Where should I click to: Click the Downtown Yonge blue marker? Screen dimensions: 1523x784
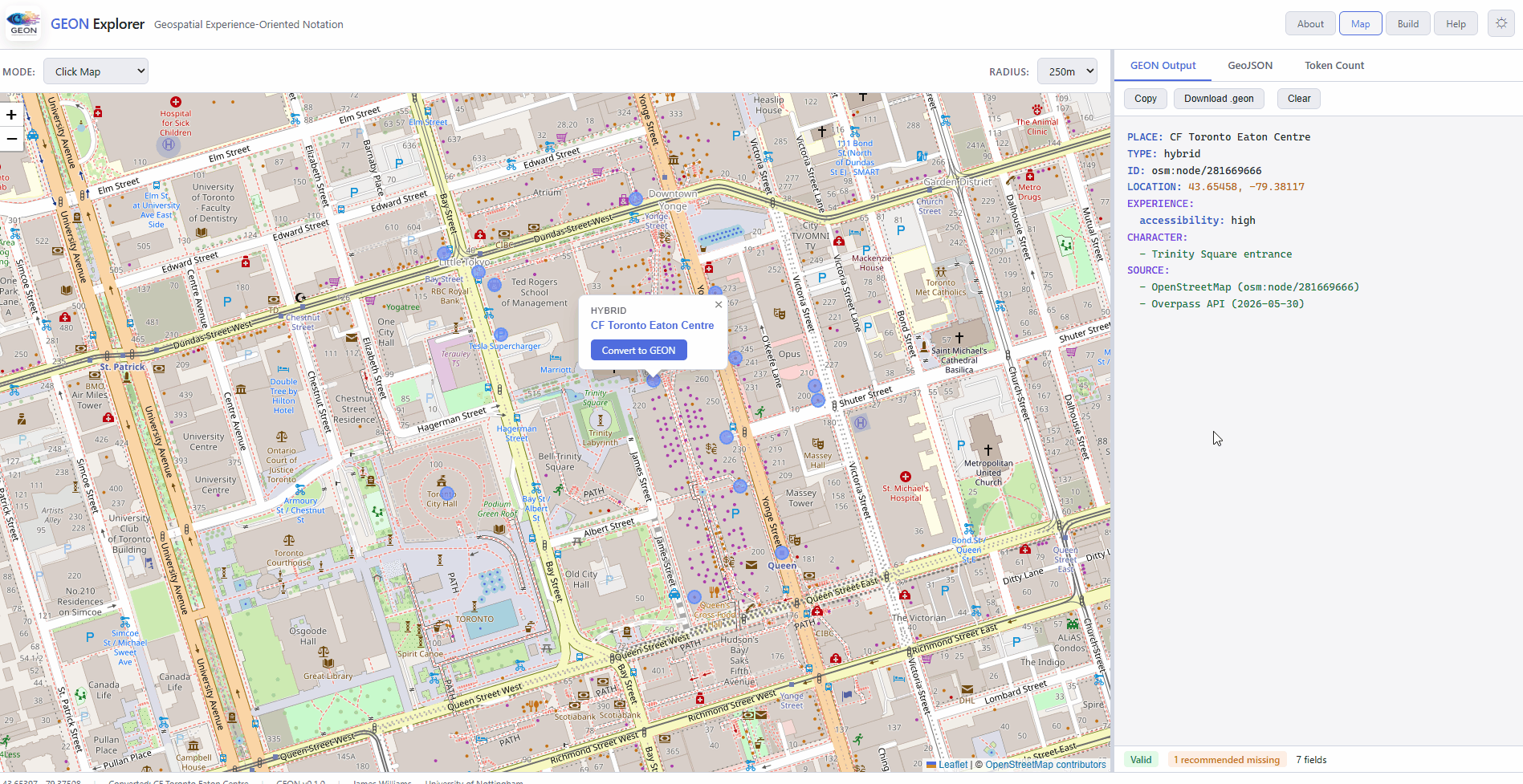(x=635, y=198)
